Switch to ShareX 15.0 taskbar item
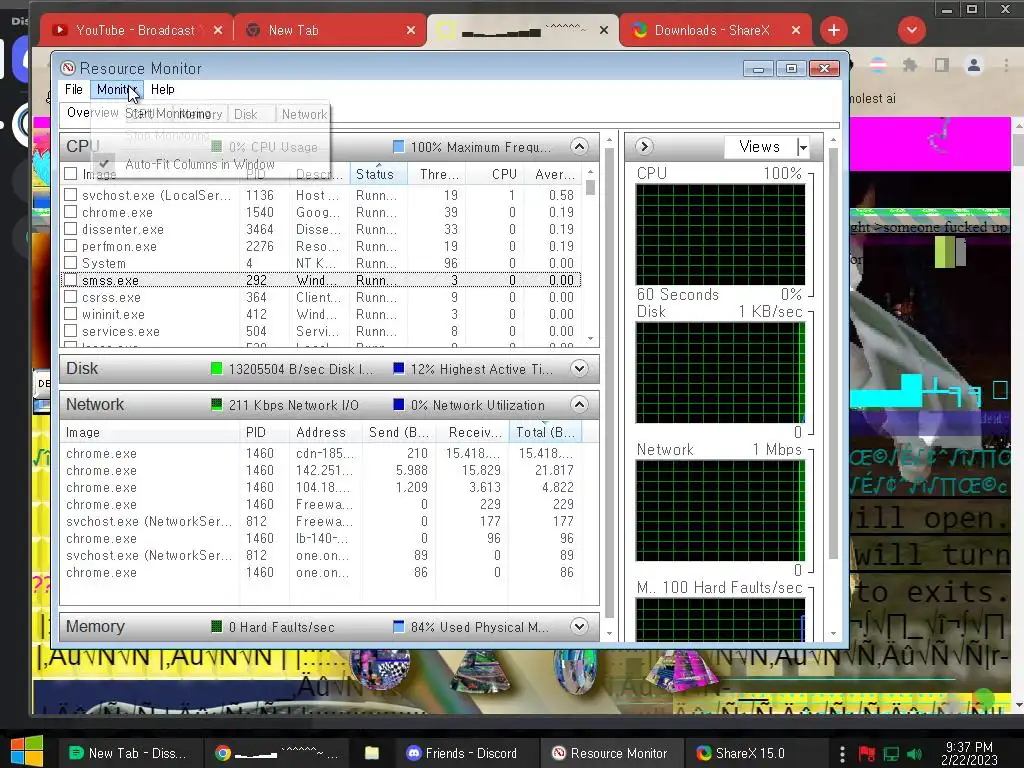Viewport: 1024px width, 768px height. (x=750, y=753)
